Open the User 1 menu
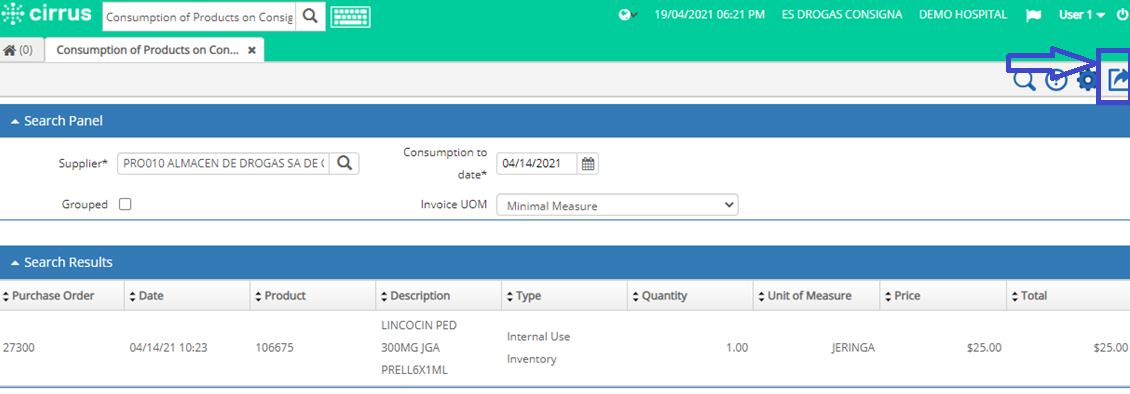Viewport: 1130px width, 394px height. coord(1082,14)
